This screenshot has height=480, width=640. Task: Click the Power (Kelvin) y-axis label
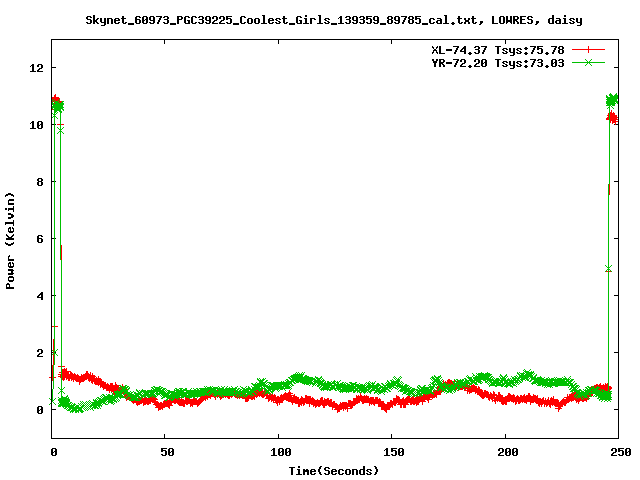pyautogui.click(x=11, y=239)
